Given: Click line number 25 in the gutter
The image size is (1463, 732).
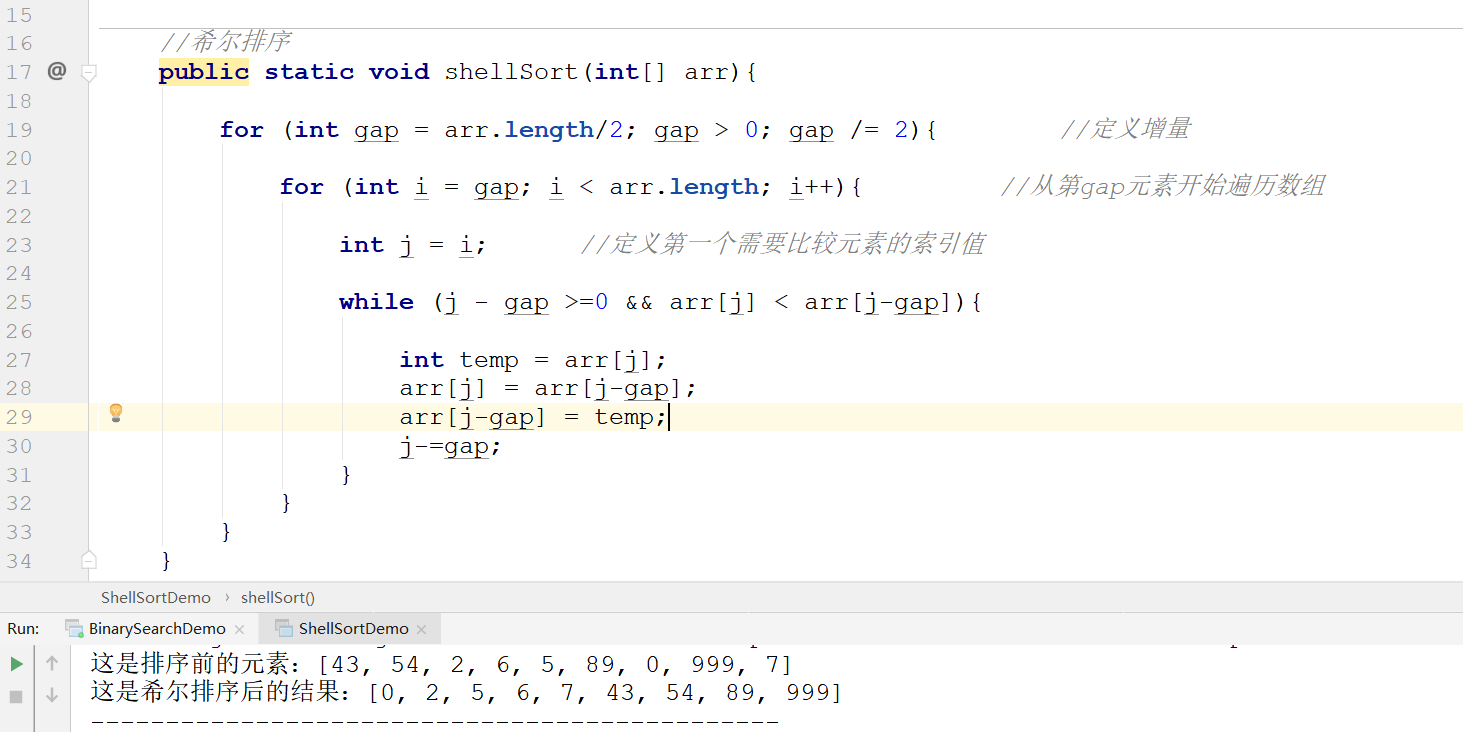Looking at the screenshot, I should click(x=19, y=301).
